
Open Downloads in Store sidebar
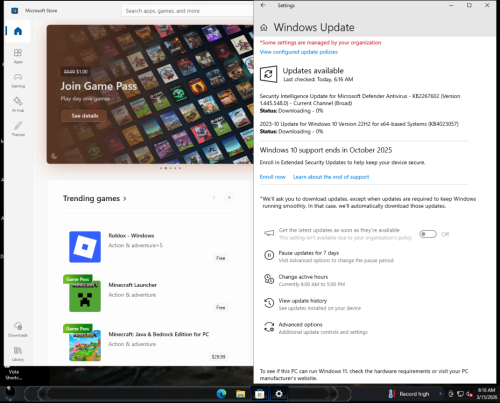coord(18,329)
